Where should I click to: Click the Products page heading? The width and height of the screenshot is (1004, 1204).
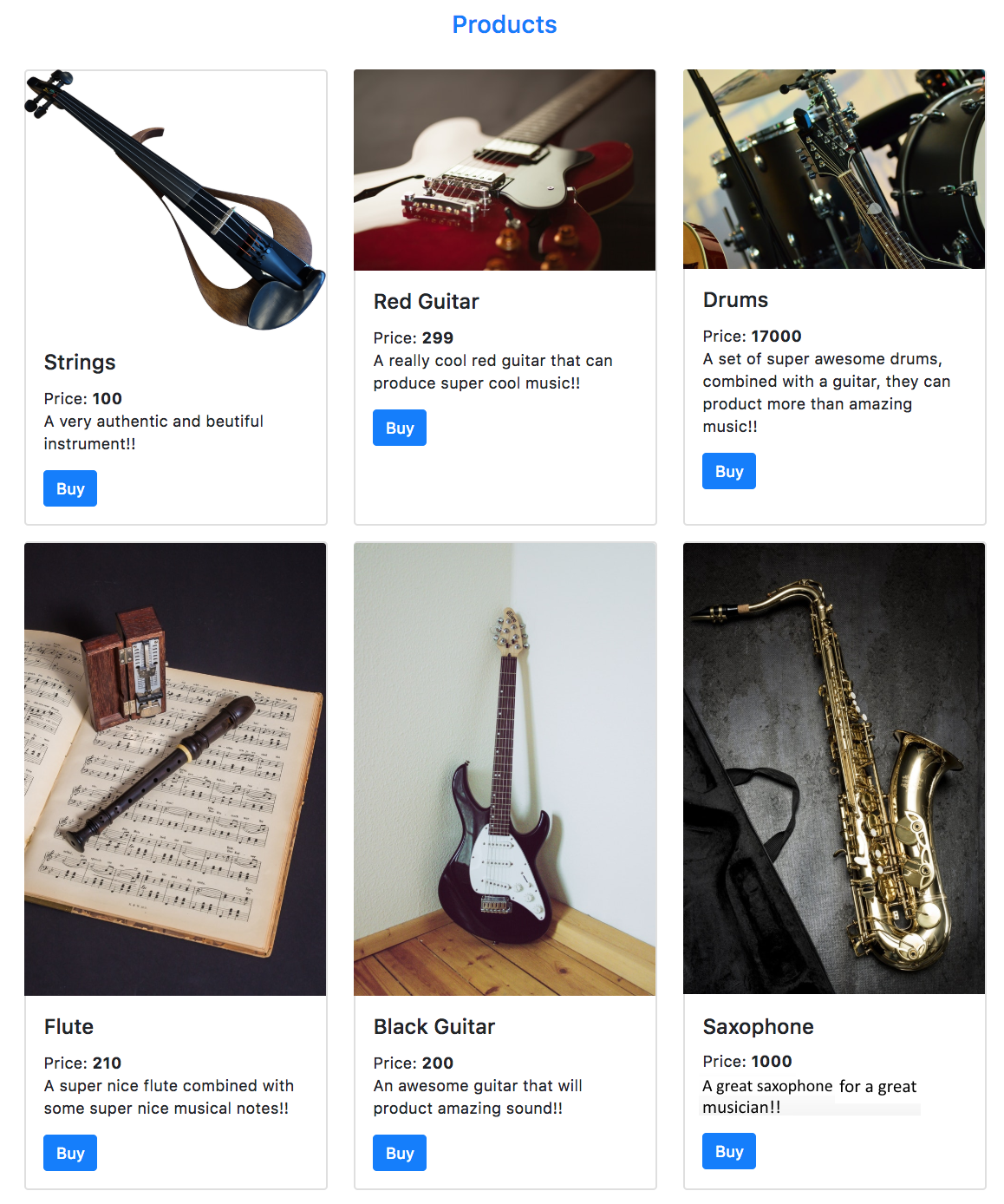click(x=505, y=24)
